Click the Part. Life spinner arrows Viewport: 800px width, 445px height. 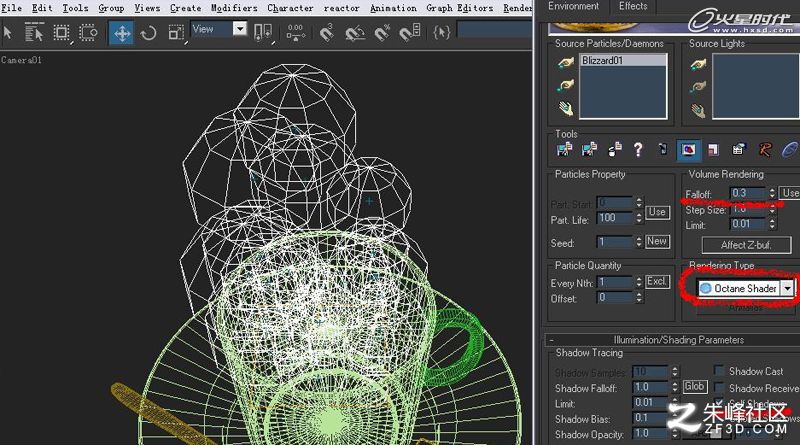tap(639, 218)
